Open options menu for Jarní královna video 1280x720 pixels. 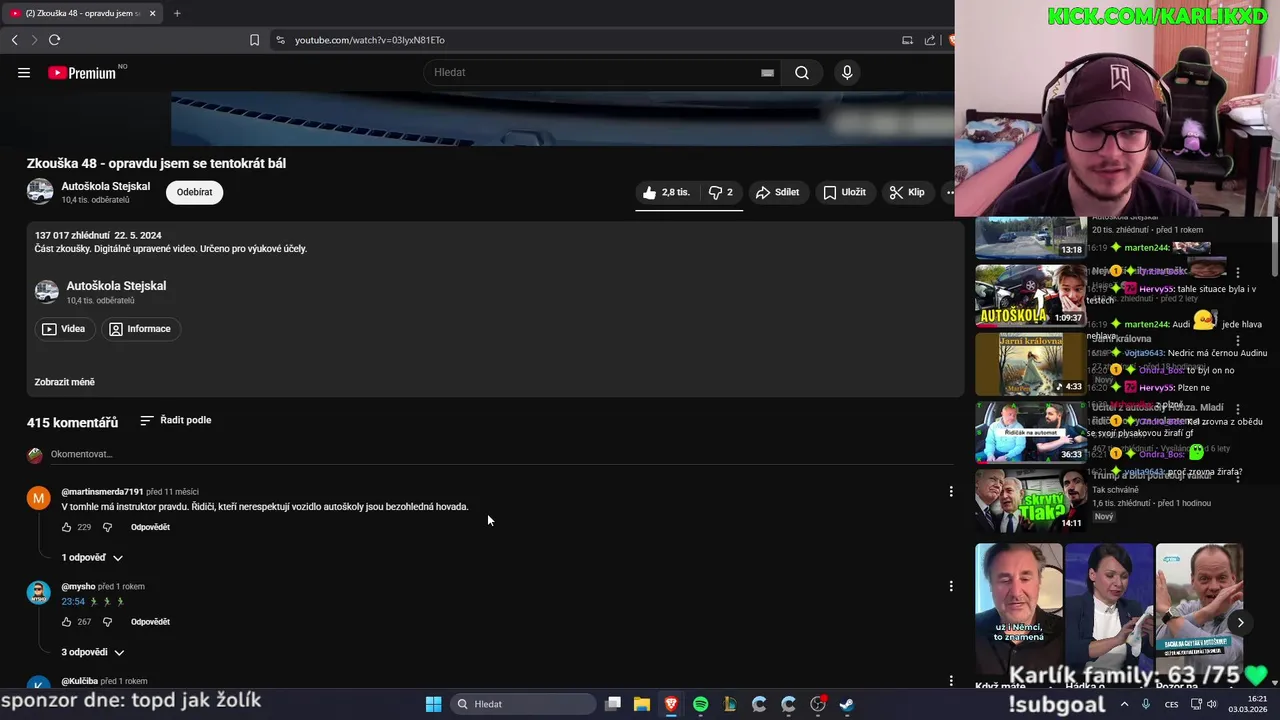tap(1238, 341)
